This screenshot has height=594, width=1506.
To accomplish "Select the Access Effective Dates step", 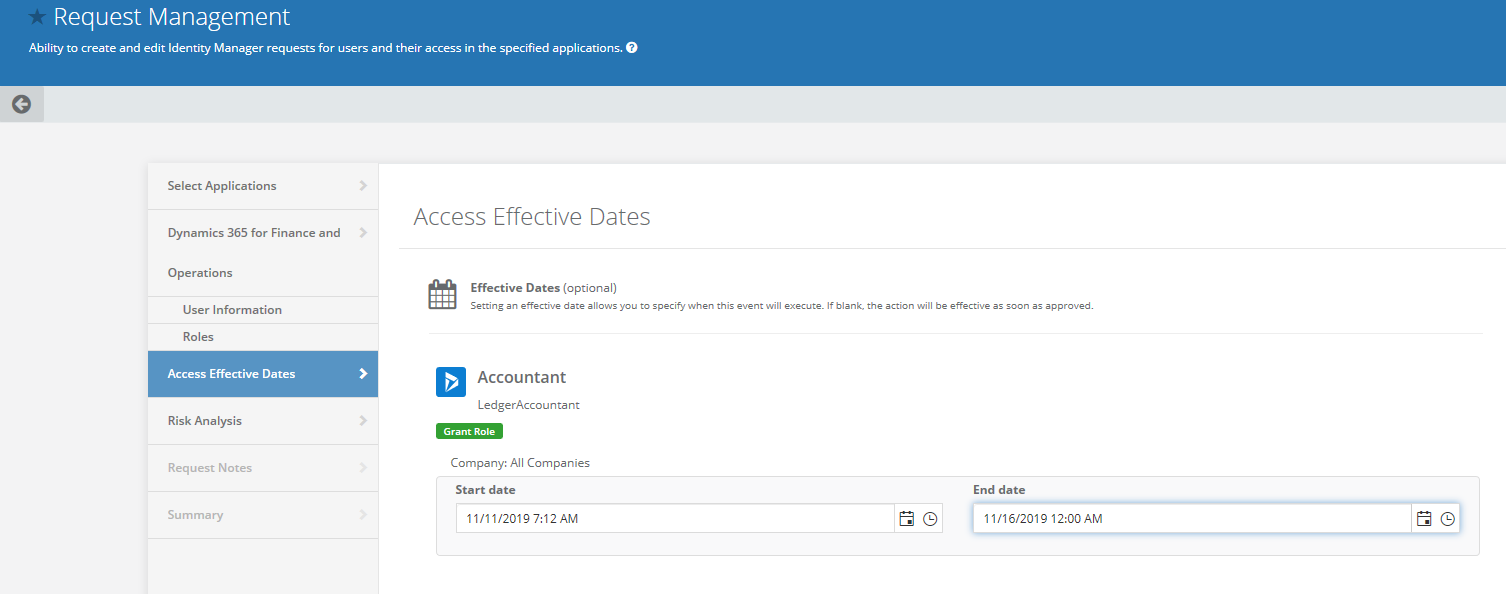I will (232, 374).
